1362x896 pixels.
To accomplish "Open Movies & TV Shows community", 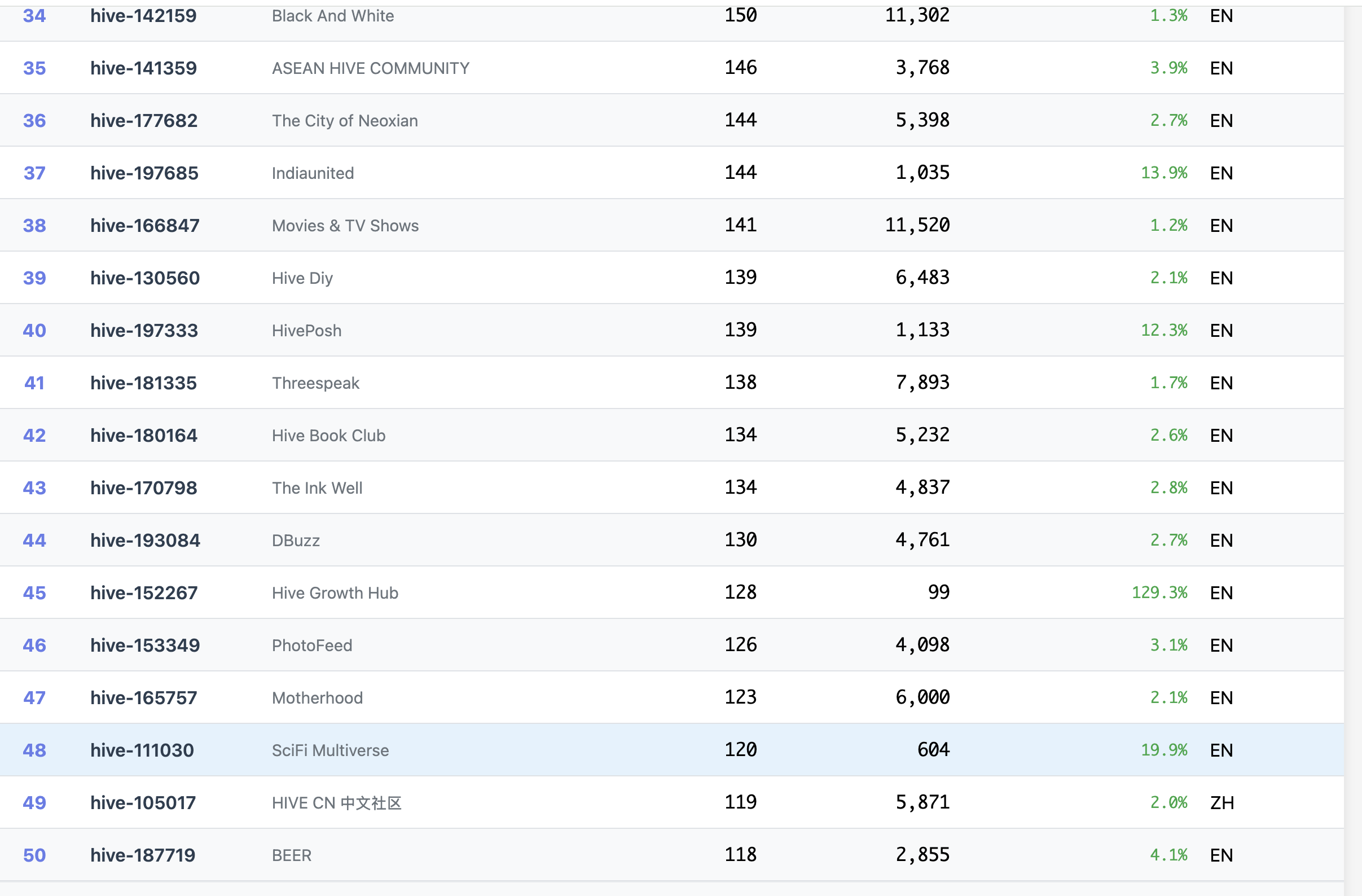I will click(x=345, y=226).
